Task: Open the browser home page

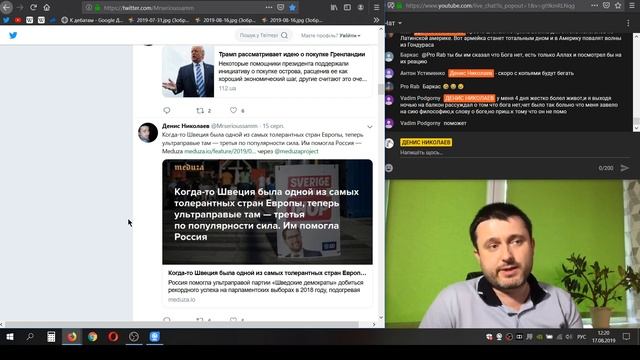Action: coord(47,7)
